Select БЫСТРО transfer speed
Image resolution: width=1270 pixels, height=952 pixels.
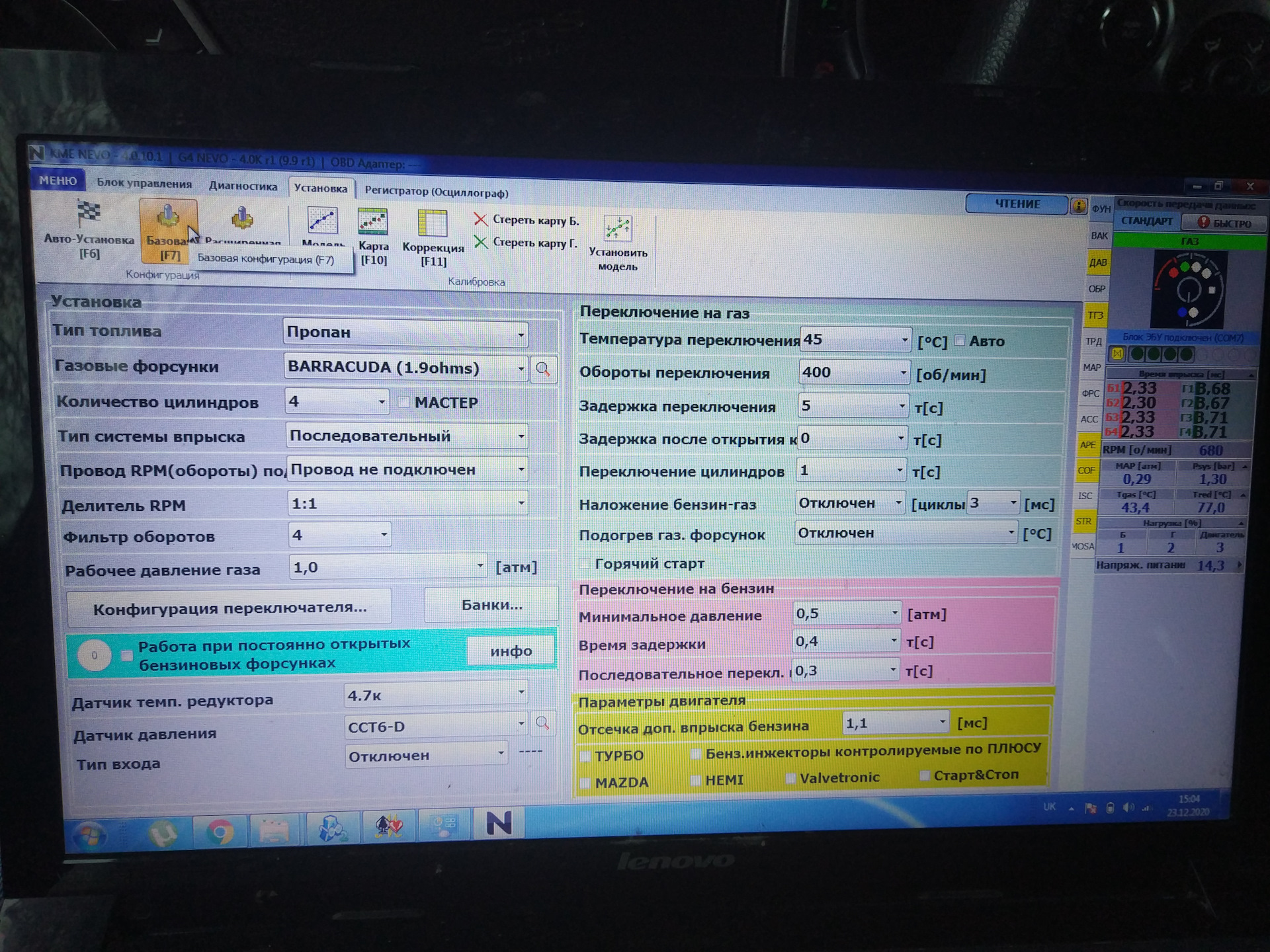[x=1225, y=223]
